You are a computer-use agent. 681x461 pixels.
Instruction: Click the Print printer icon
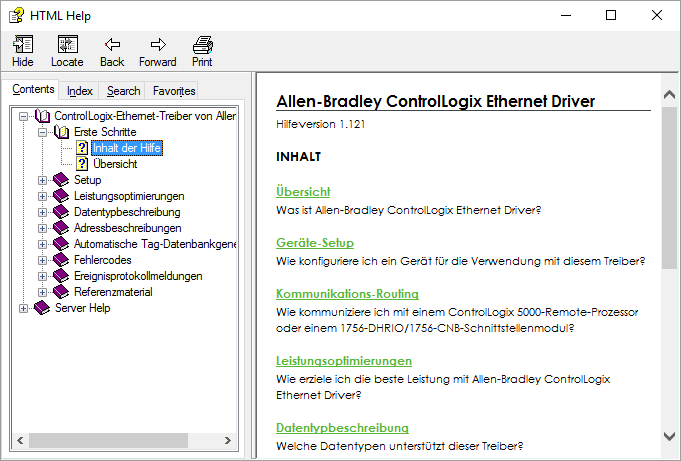202,45
